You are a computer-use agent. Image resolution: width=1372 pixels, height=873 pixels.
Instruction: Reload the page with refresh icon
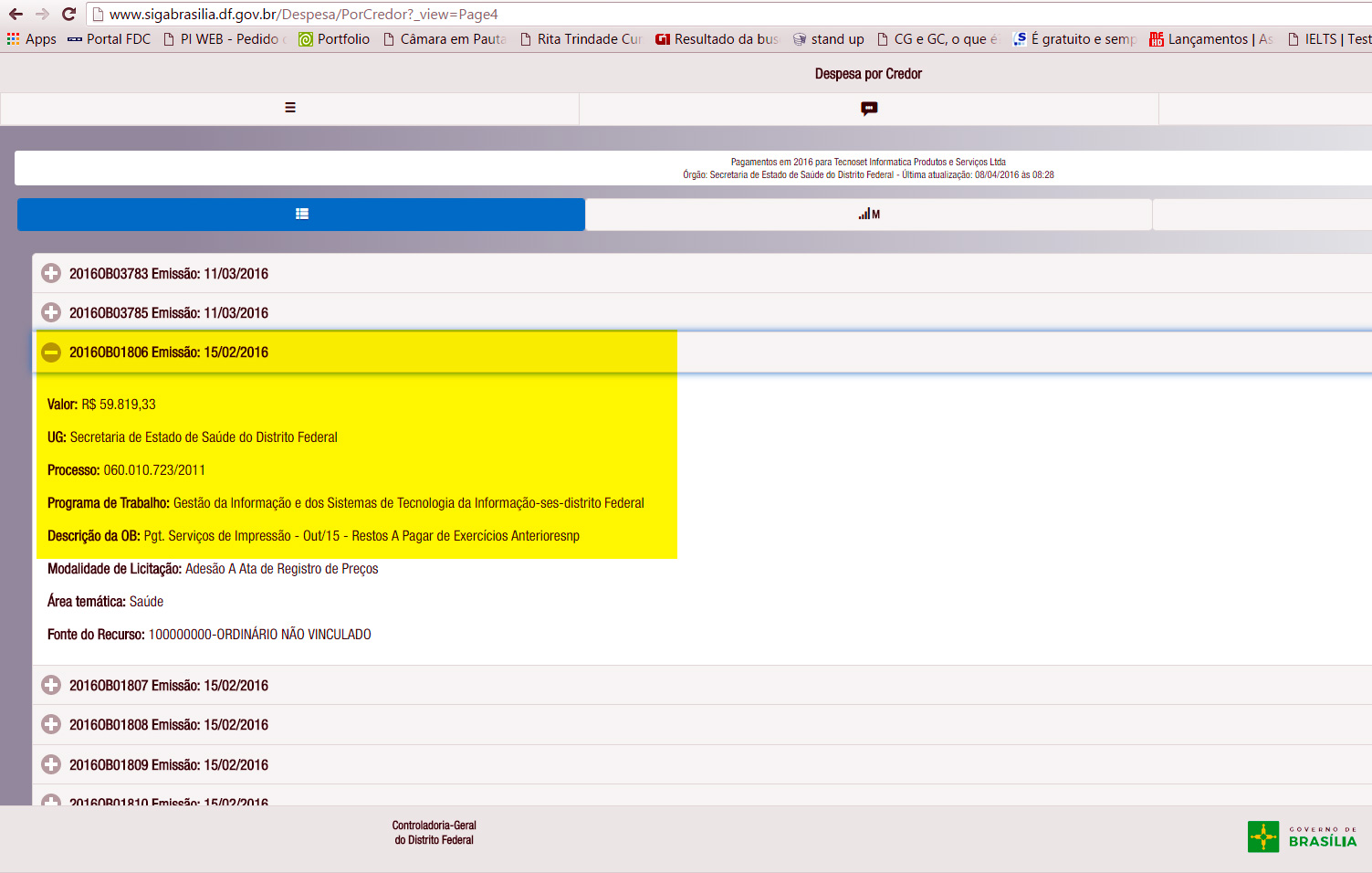tap(68, 14)
